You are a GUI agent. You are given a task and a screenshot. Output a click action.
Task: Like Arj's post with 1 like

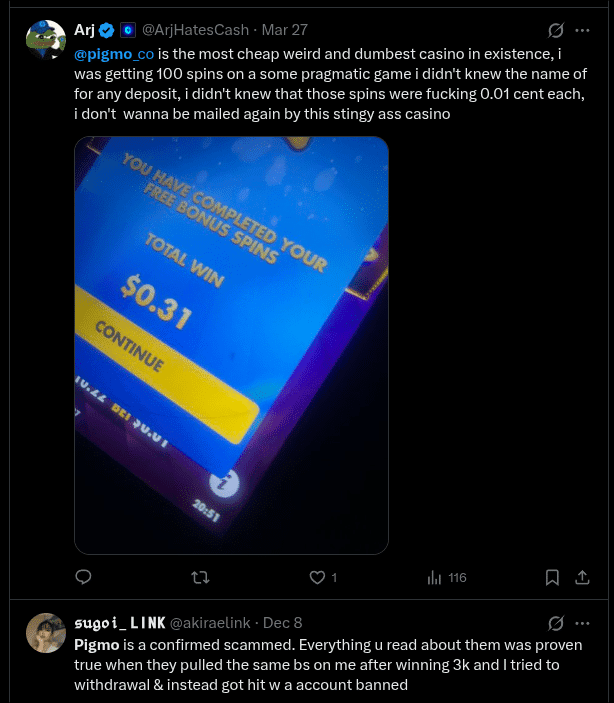(x=323, y=577)
